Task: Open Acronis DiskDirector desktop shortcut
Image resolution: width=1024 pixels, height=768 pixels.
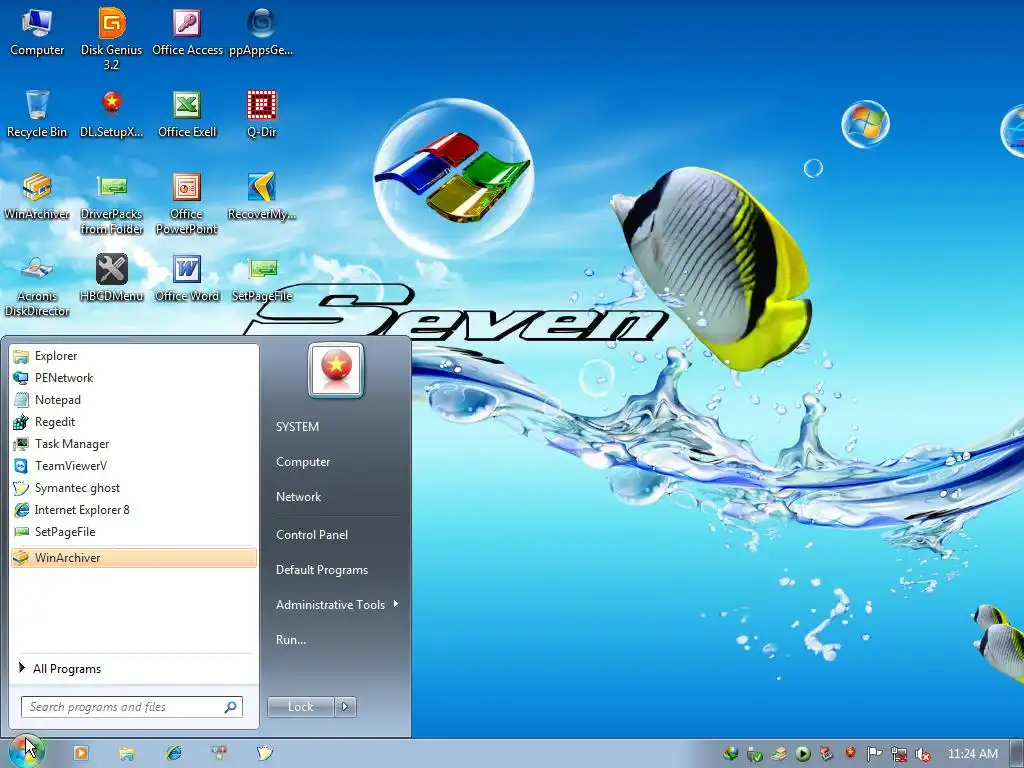Action: pyautogui.click(x=37, y=286)
